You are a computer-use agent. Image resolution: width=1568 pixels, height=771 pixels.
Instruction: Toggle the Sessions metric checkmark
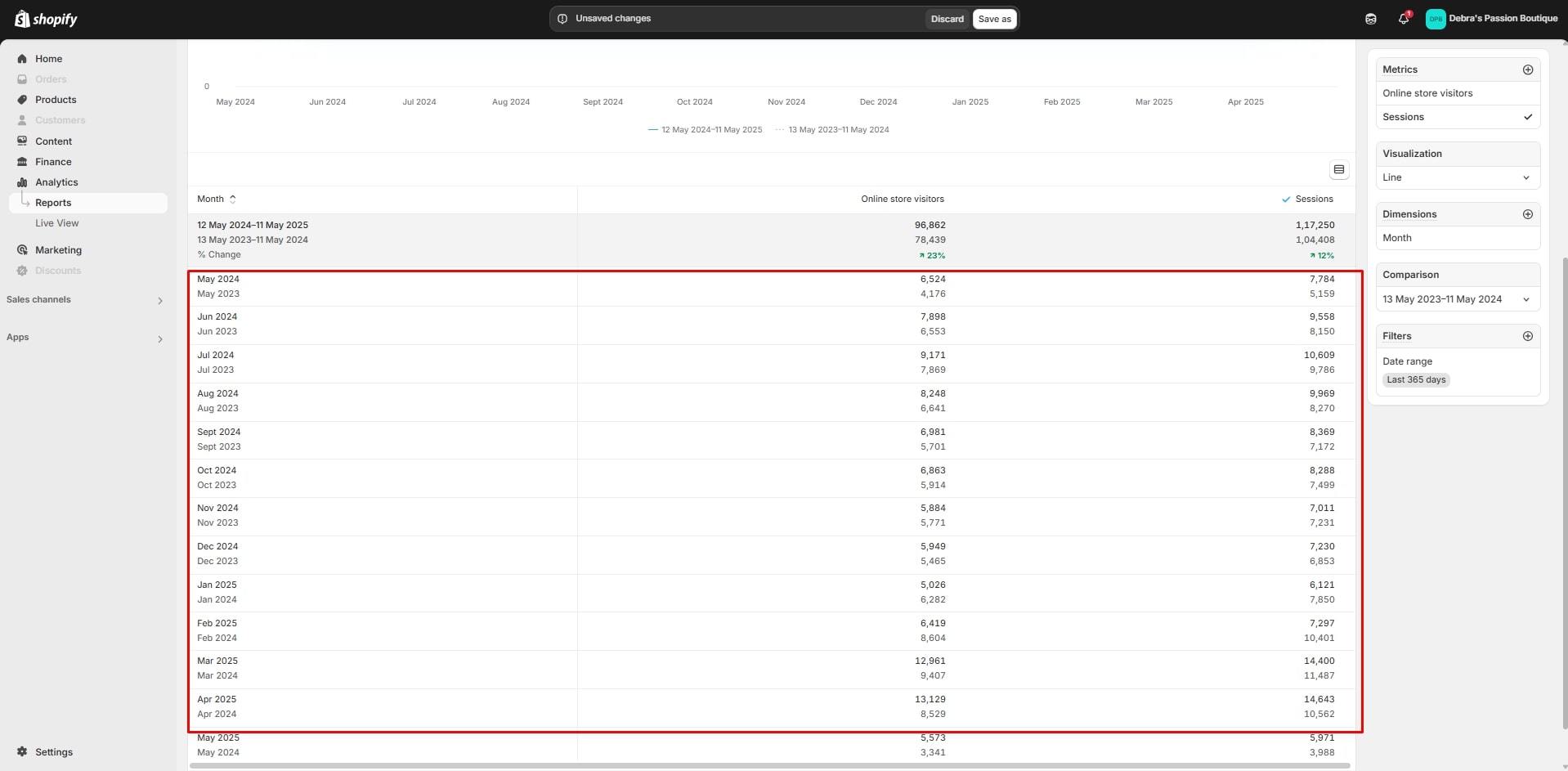pos(1527,117)
